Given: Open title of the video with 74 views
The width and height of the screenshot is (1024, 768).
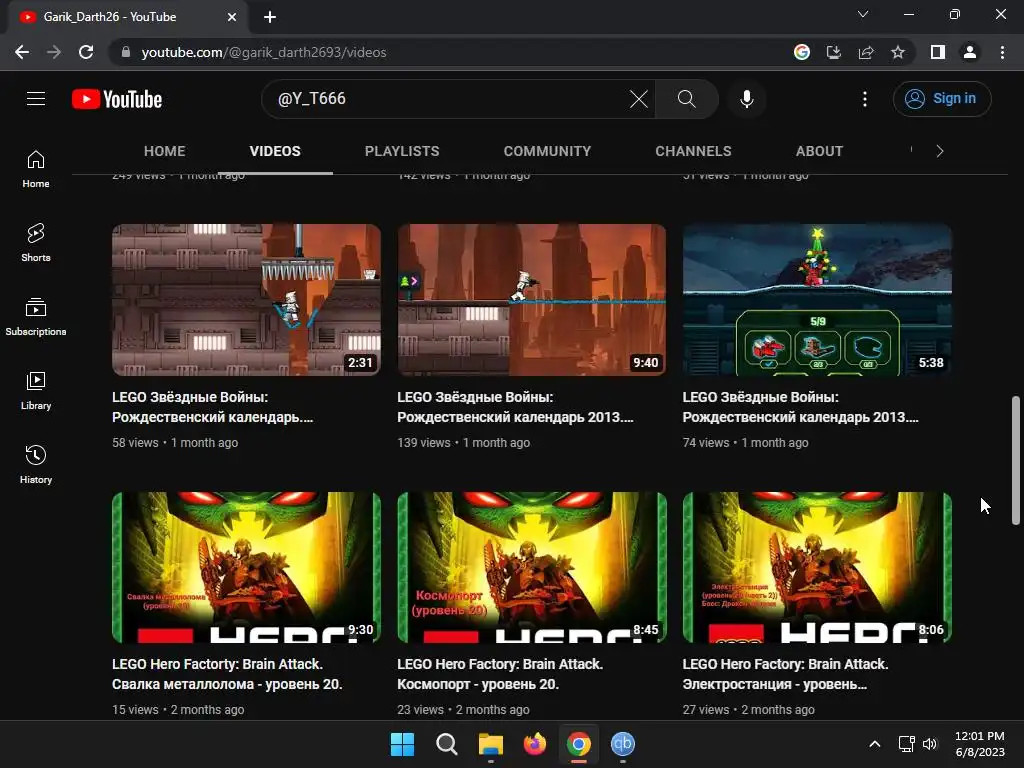Looking at the screenshot, I should pos(801,407).
